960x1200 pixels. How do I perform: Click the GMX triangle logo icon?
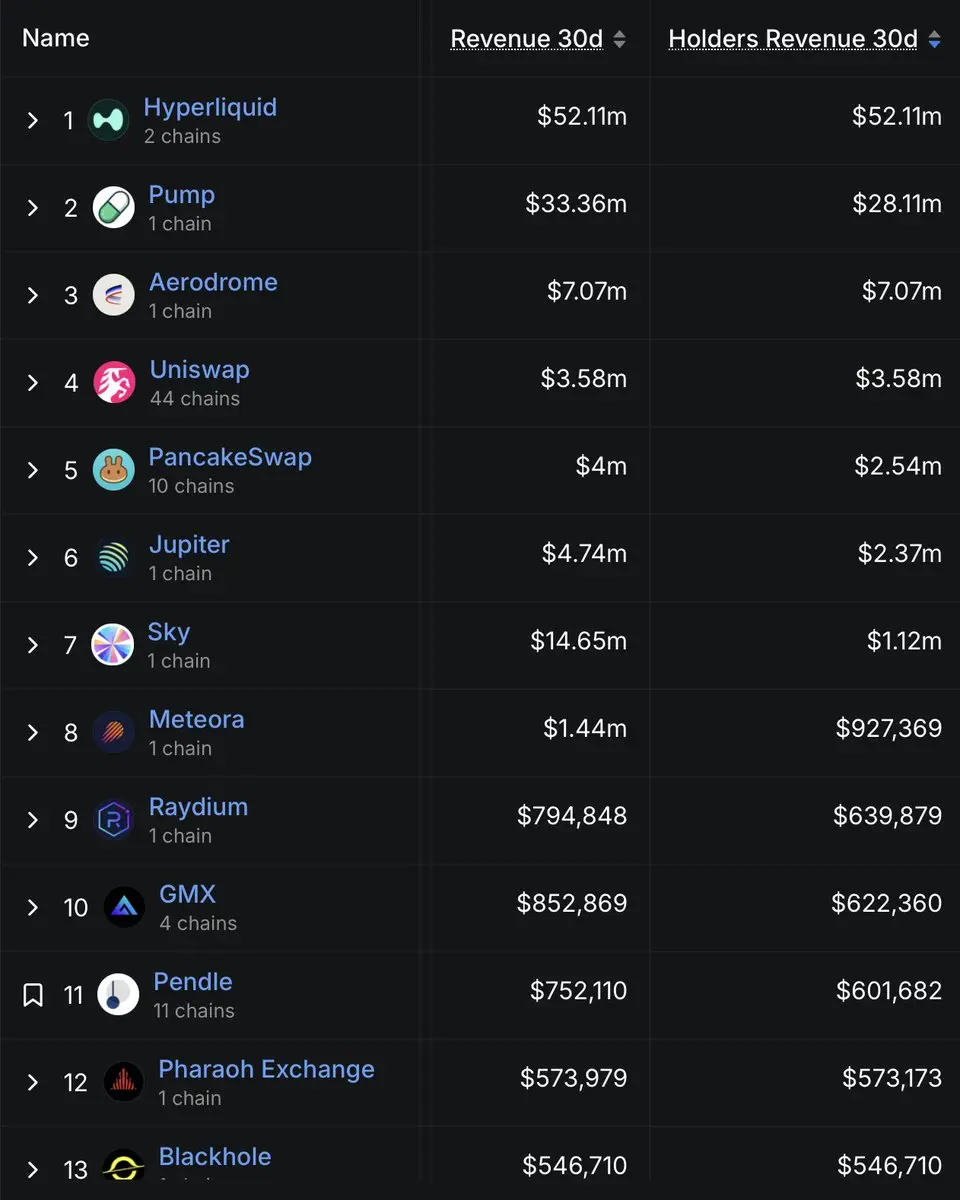click(124, 908)
